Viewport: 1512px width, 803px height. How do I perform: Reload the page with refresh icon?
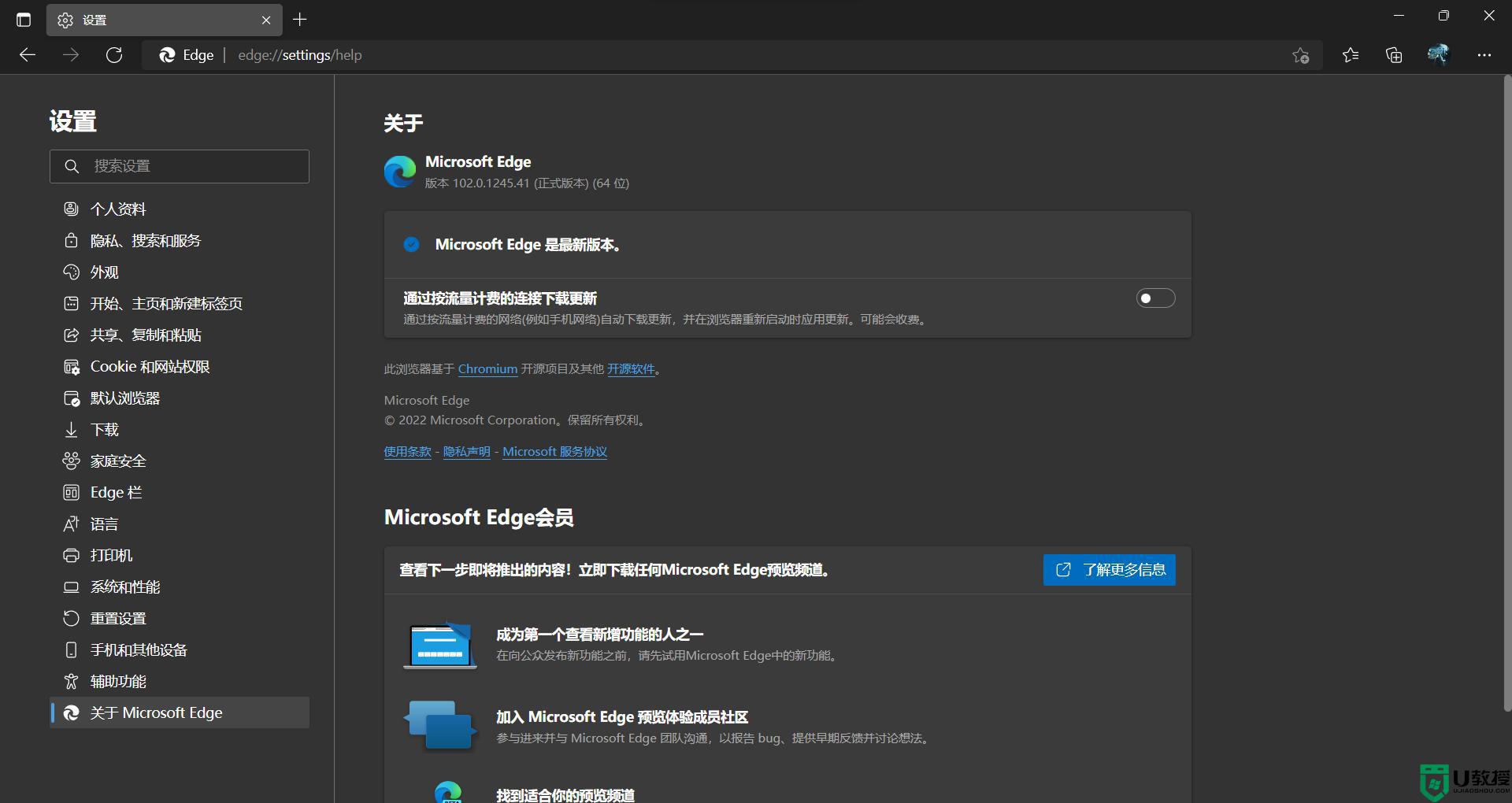pos(114,55)
